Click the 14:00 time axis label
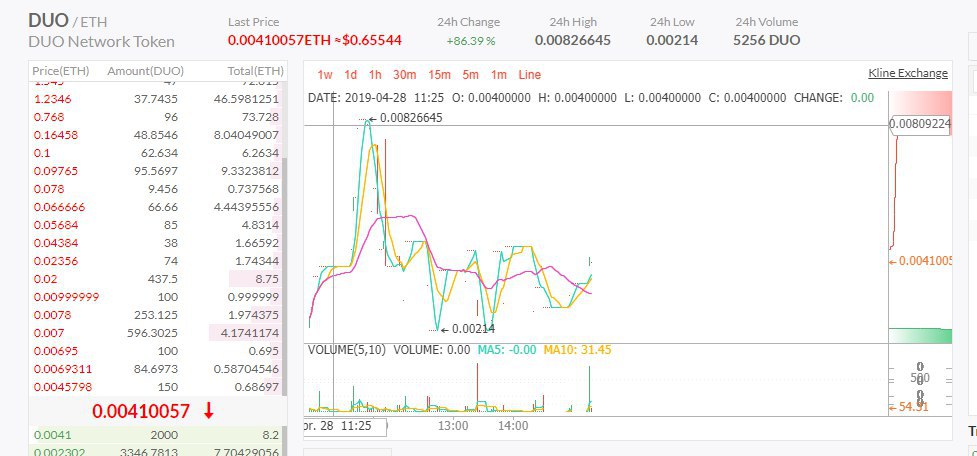Screen dimensions: 977x456 (513, 427)
